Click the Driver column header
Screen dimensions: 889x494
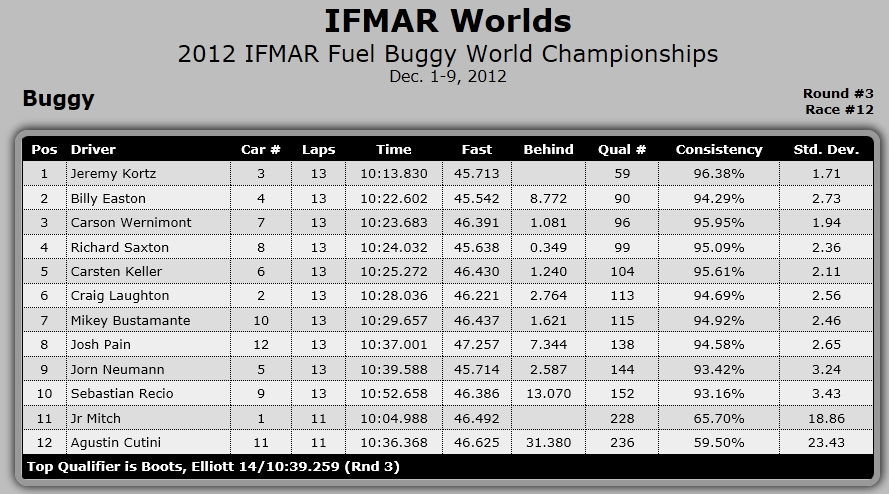[93, 150]
